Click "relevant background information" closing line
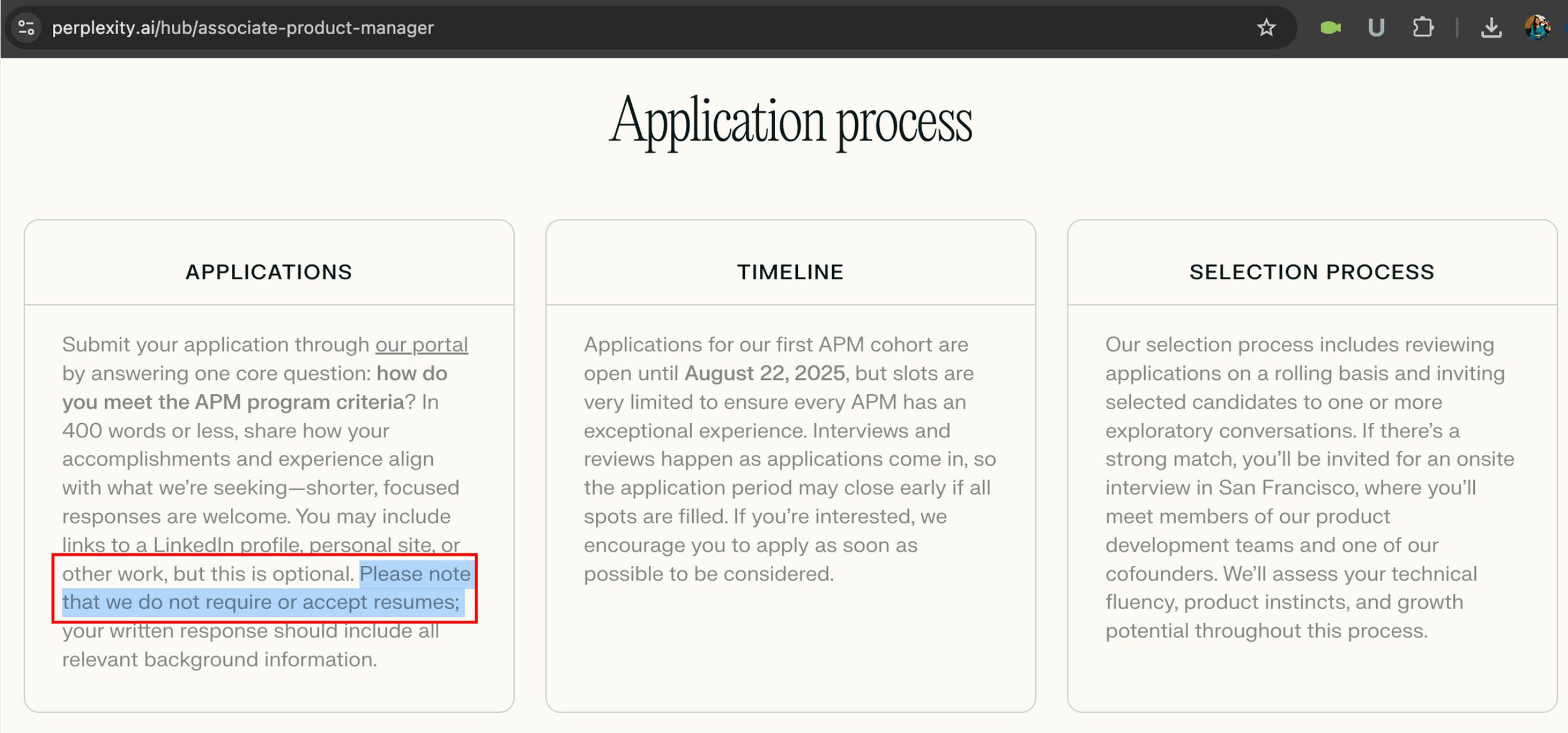The width and height of the screenshot is (1568, 733). pos(219,658)
